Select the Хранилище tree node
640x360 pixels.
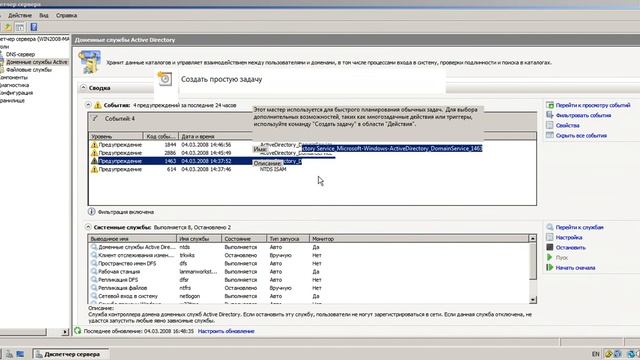pyautogui.click(x=12, y=100)
